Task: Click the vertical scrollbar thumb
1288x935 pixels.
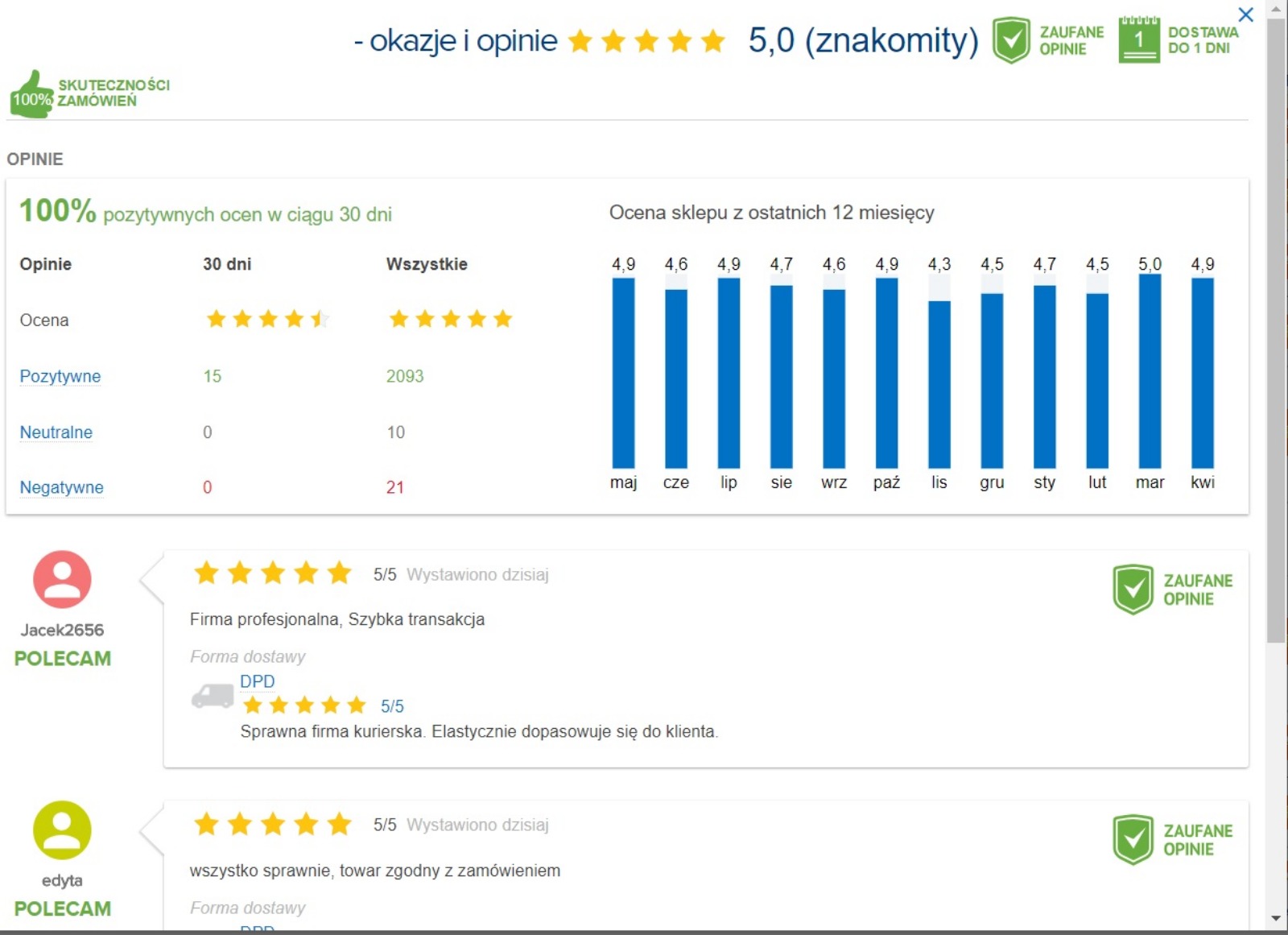Action: (1276, 330)
